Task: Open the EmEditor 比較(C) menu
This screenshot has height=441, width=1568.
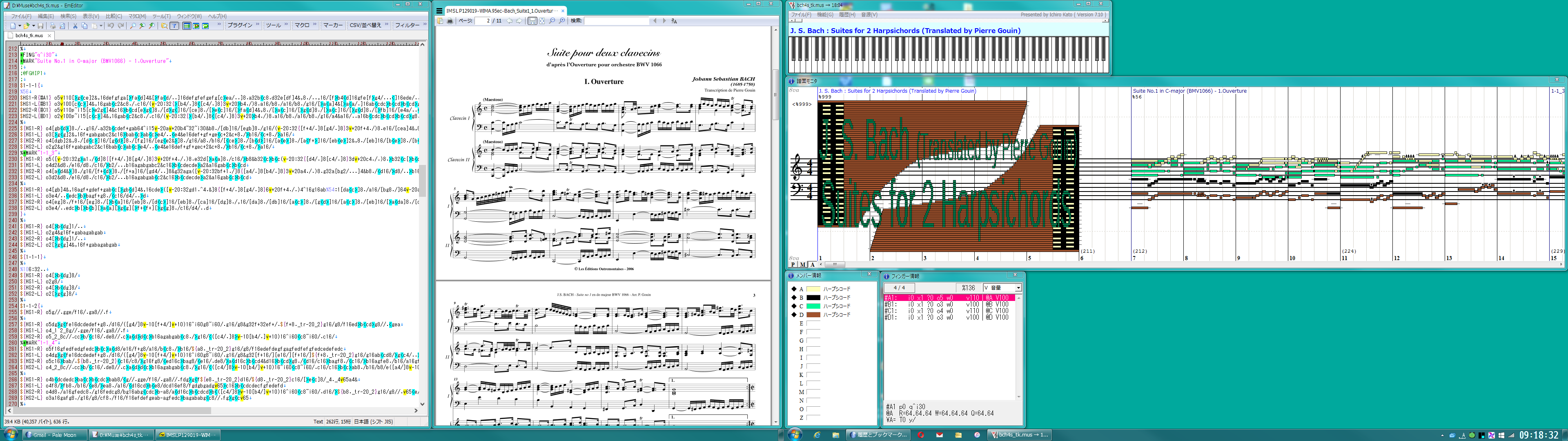Action: pos(114,16)
